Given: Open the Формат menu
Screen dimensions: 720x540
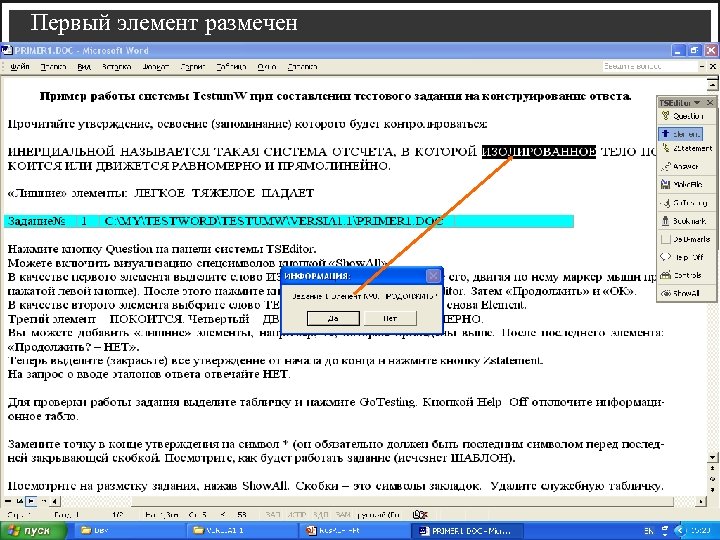Looking at the screenshot, I should [156, 67].
